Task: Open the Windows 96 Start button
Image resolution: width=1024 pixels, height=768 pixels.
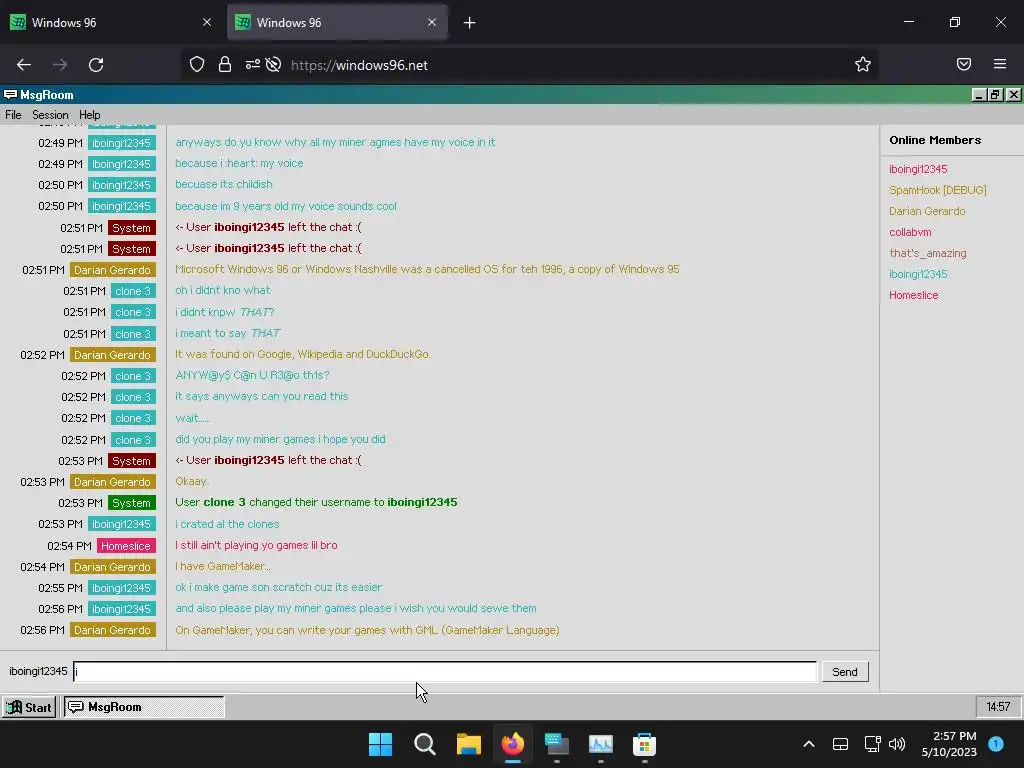Action: point(29,707)
